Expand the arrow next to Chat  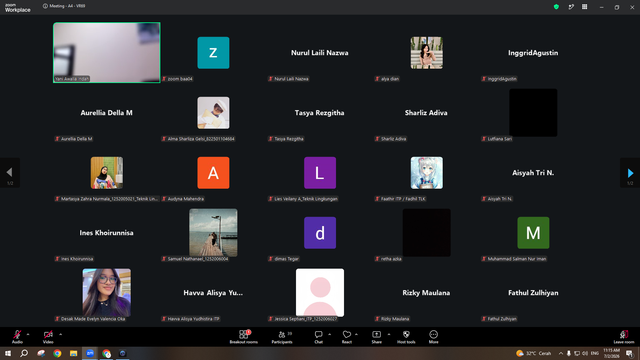[x=329, y=334]
